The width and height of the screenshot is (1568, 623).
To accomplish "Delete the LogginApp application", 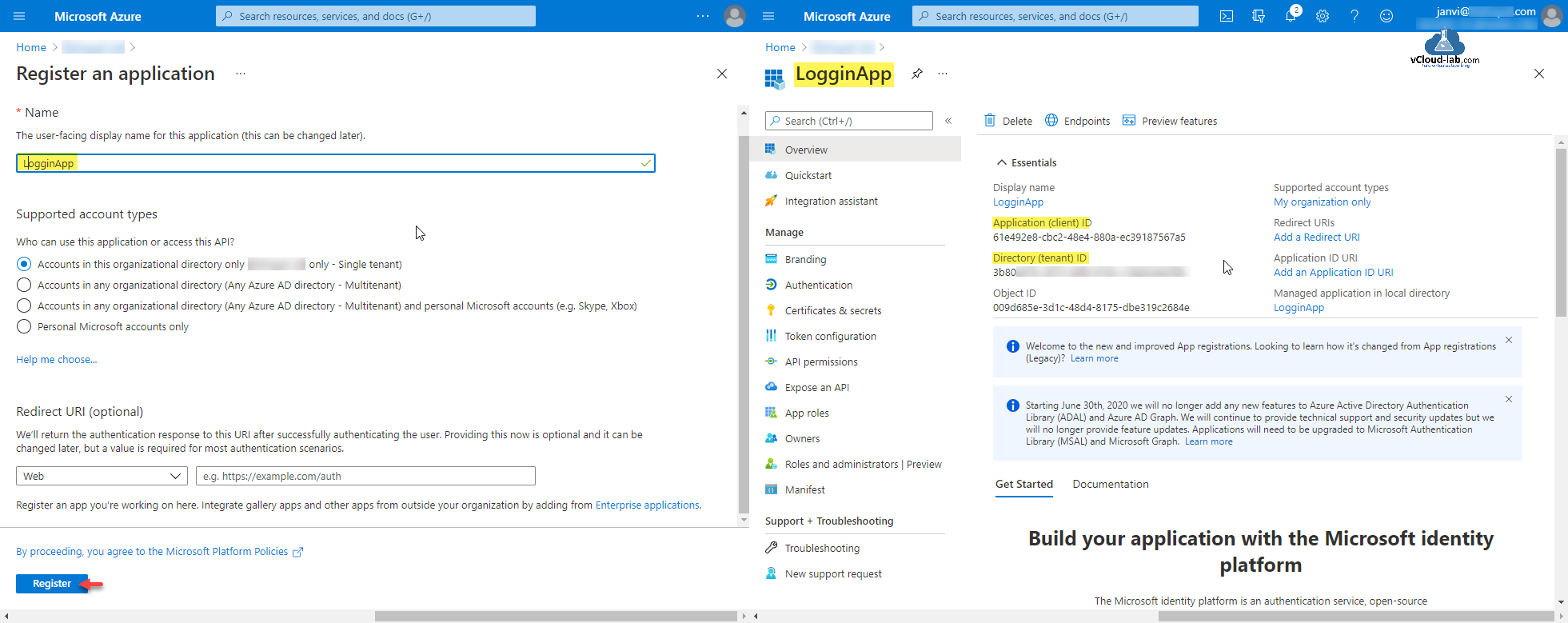I will click(x=1008, y=121).
